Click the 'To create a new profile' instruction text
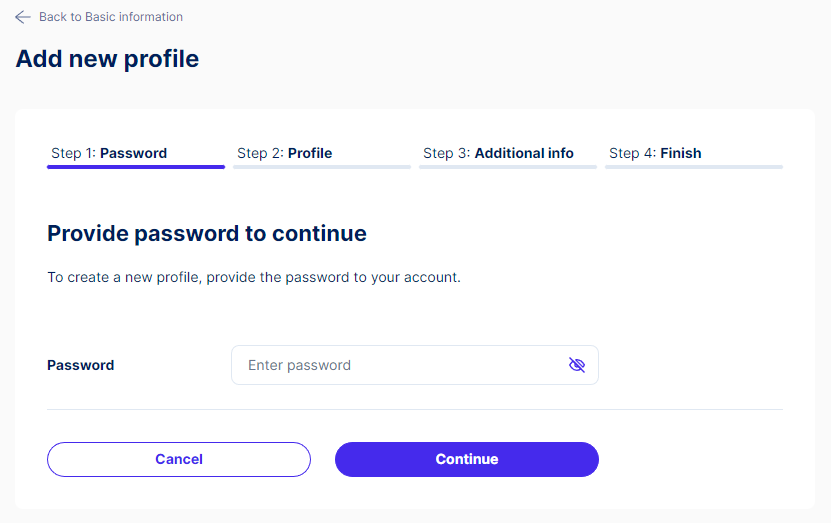 [x=254, y=277]
